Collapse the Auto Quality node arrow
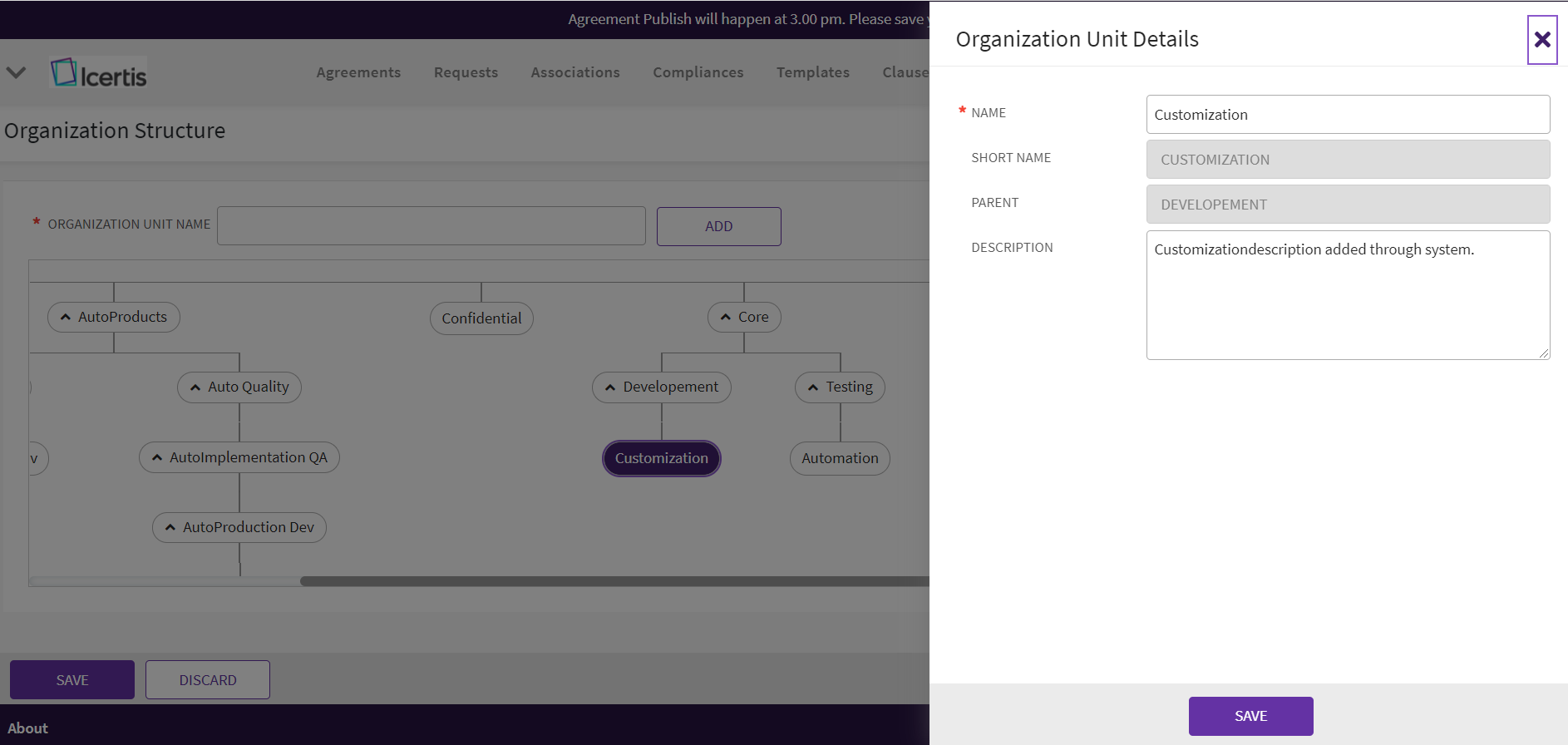Image resolution: width=1568 pixels, height=745 pixels. [195, 387]
